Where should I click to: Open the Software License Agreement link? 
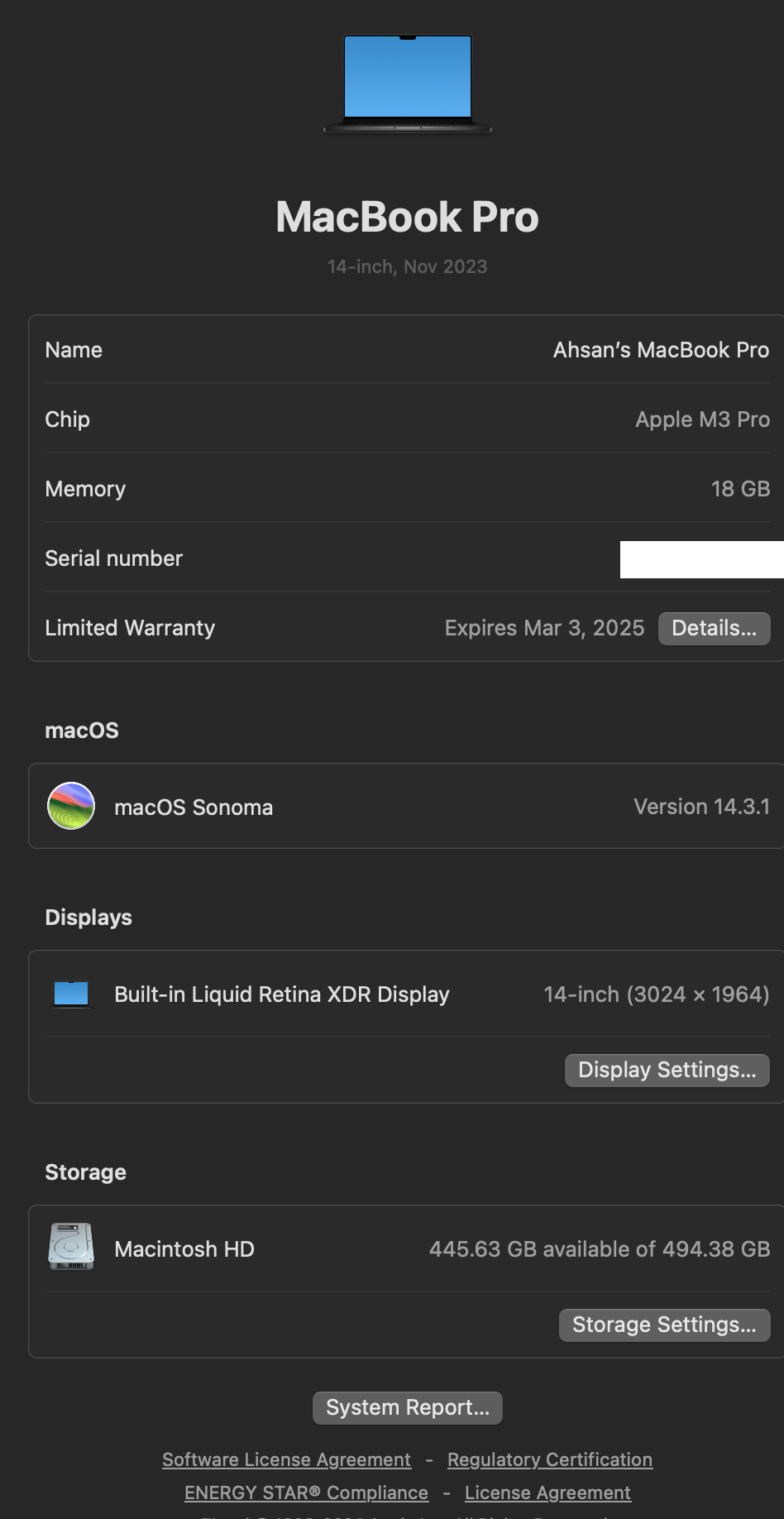[286, 1459]
